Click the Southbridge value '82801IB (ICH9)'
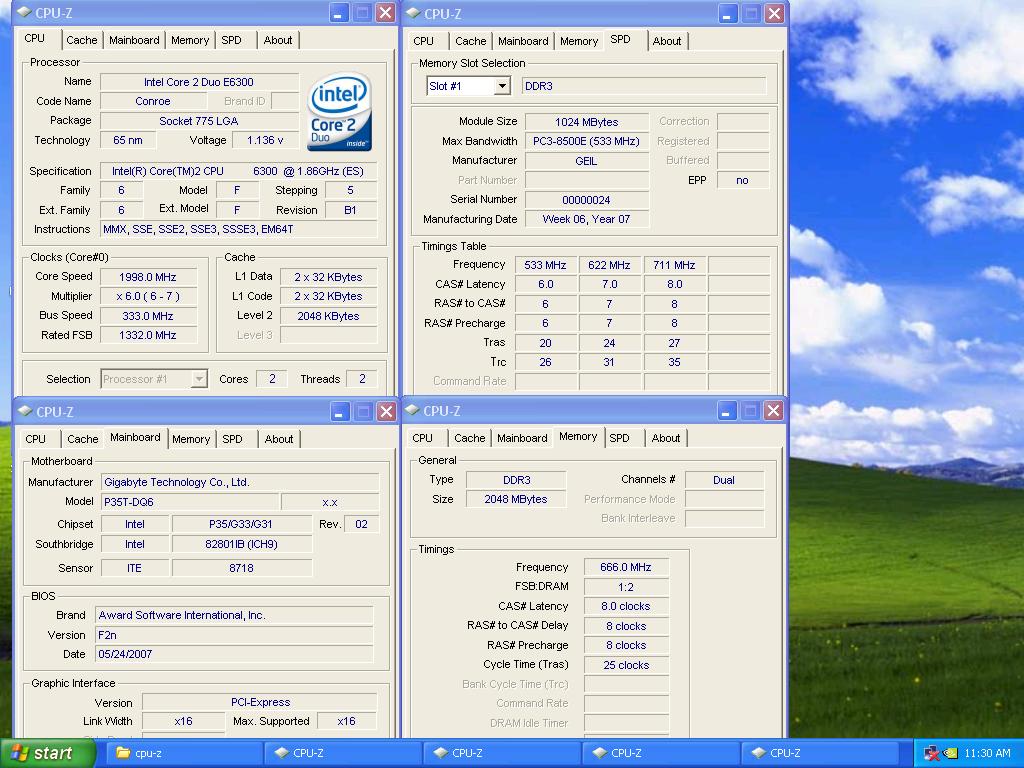Screen dimensions: 1024x768 (x=242, y=544)
